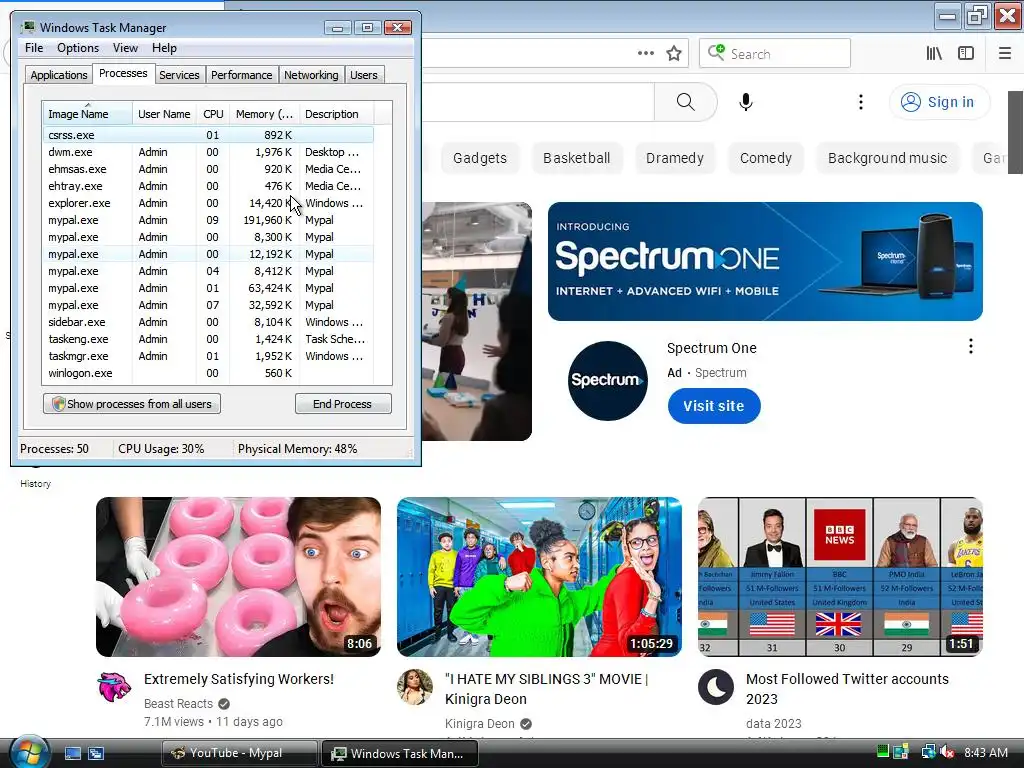This screenshot has width=1024, height=768.
Task: Sort processes by Image Name column
Action: (x=88, y=114)
